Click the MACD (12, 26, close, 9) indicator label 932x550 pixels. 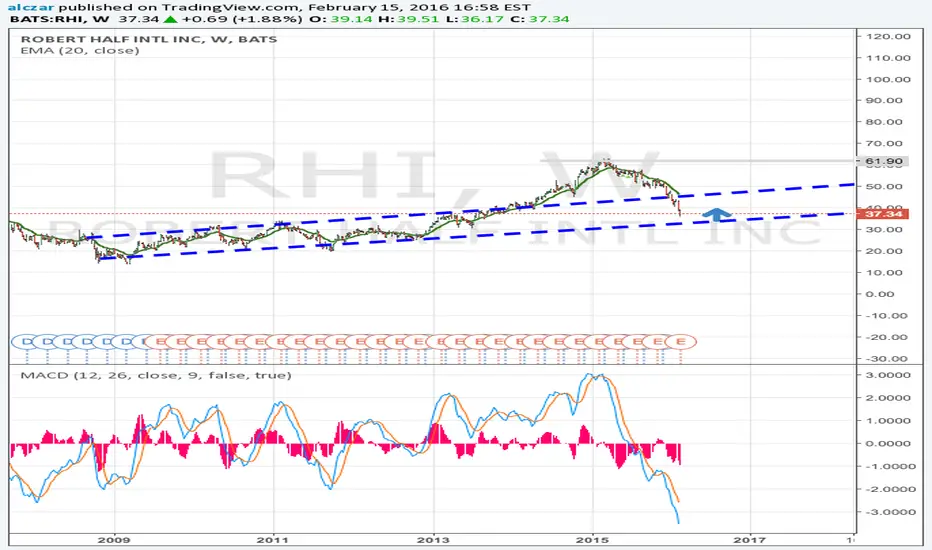point(156,375)
